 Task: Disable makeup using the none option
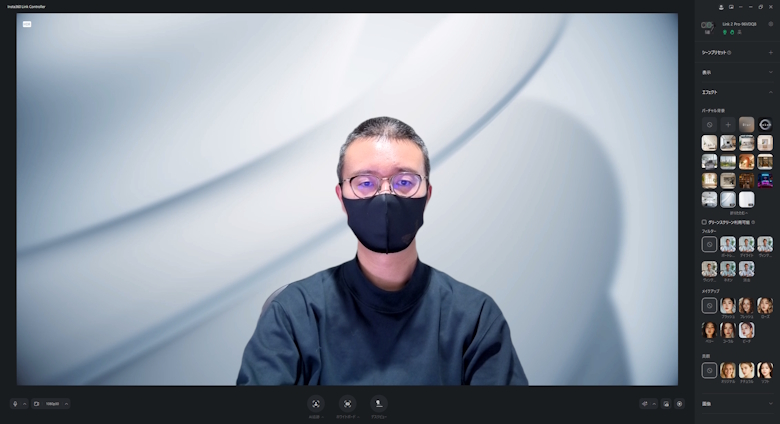coord(709,306)
